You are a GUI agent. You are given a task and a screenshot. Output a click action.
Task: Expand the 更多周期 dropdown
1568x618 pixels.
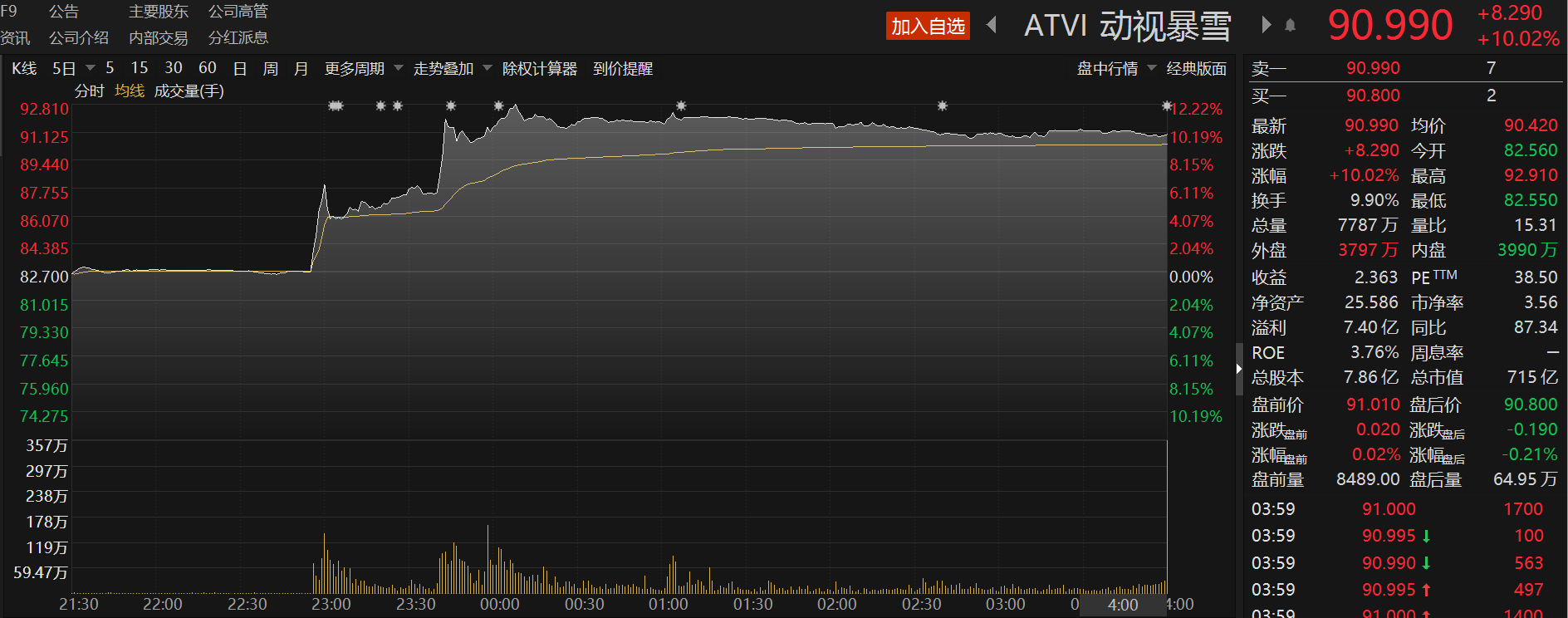[x=399, y=68]
